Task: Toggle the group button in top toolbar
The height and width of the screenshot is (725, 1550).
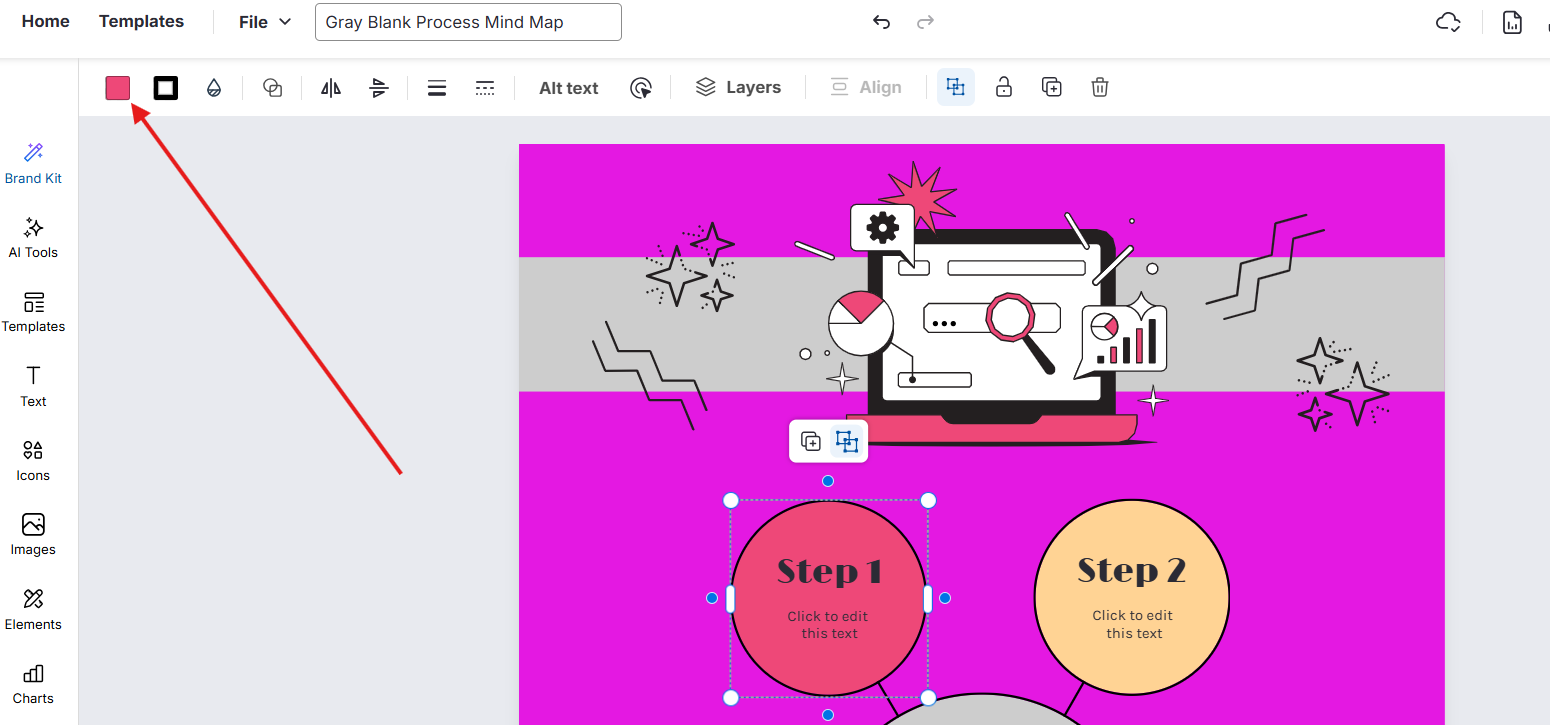Action: pos(956,87)
